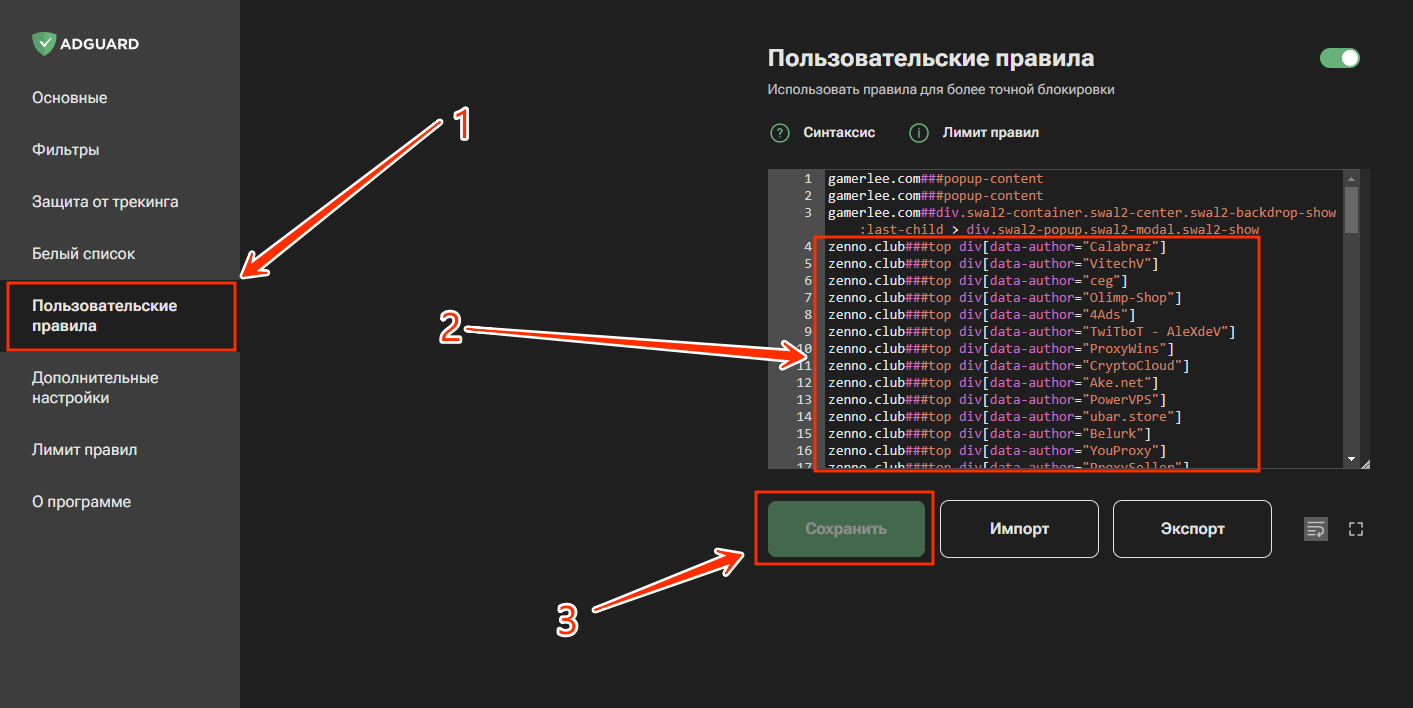Click rule line with "TwiTboT - AleXdeV"
This screenshot has width=1413, height=708.
click(x=1033, y=331)
